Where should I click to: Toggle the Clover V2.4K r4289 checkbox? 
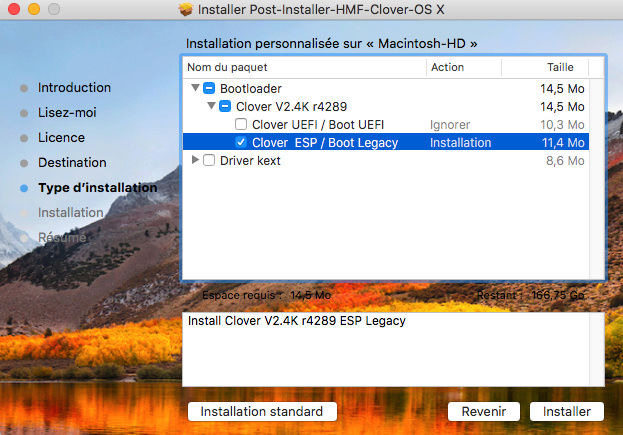(x=225, y=106)
